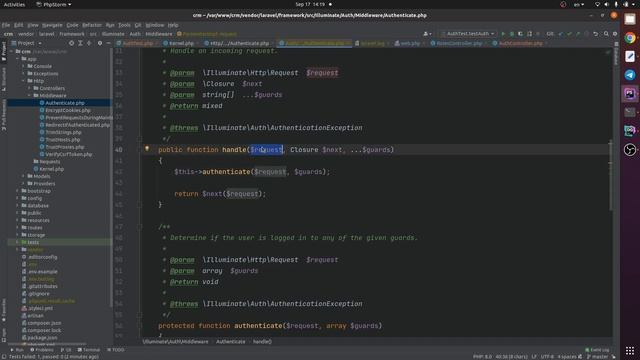
Task: Open the Navigate menu
Action: click(x=52, y=25)
